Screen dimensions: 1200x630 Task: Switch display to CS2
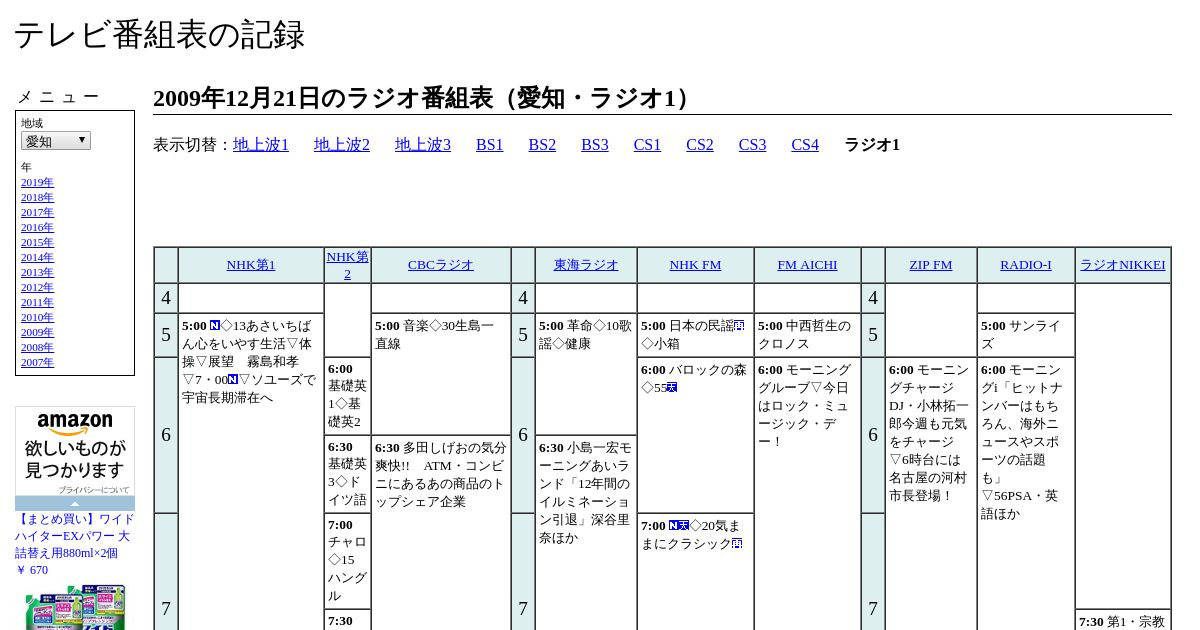tap(700, 145)
